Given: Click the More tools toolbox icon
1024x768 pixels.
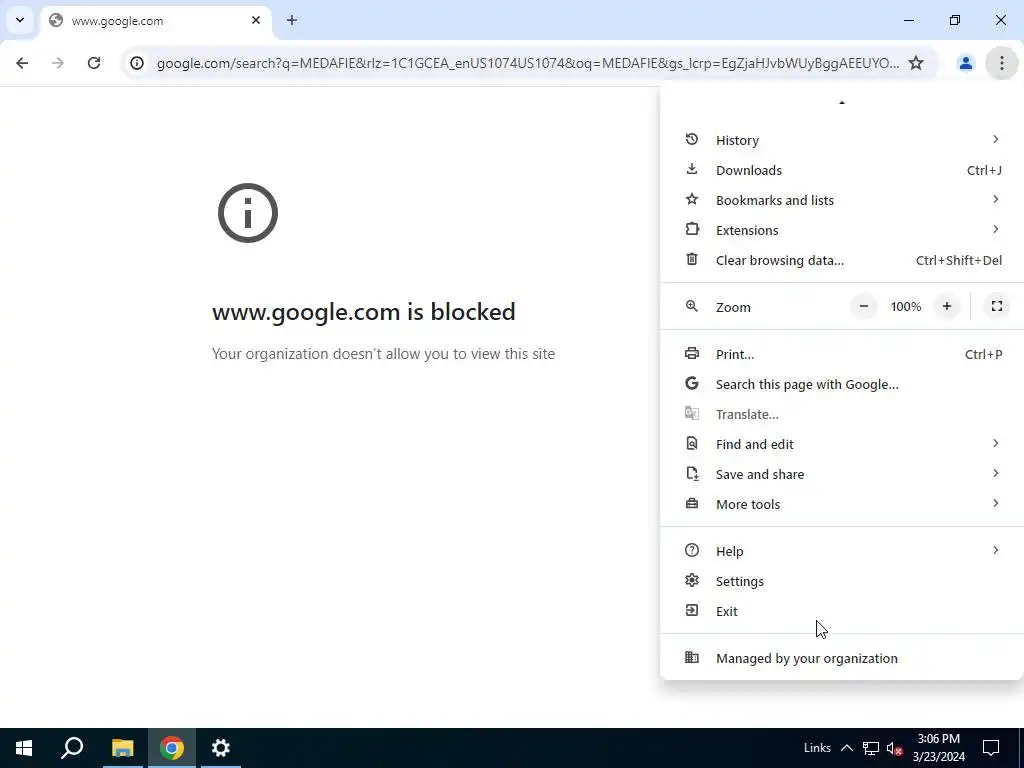Looking at the screenshot, I should tap(692, 504).
